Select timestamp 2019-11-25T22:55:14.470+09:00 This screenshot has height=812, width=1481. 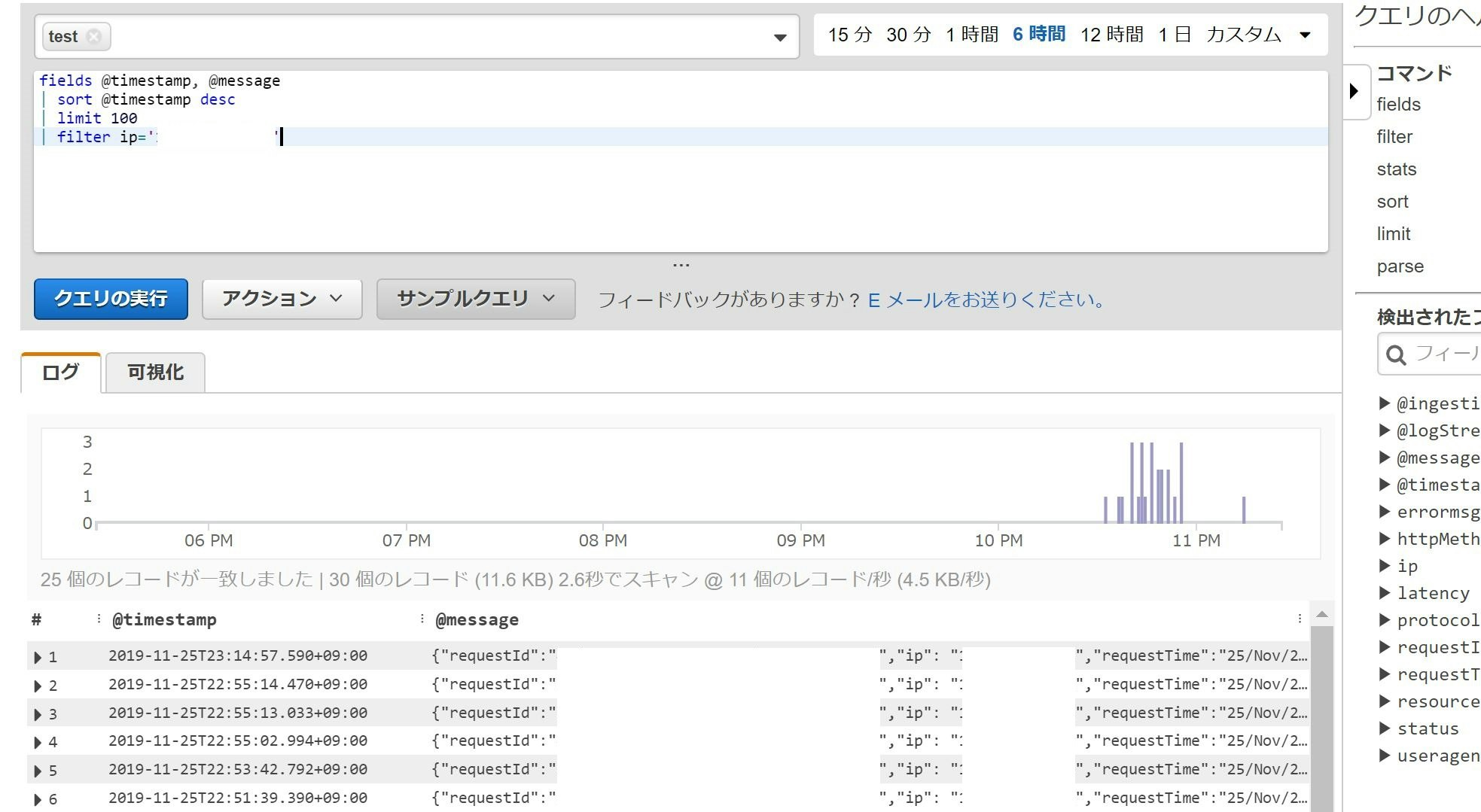coord(238,685)
